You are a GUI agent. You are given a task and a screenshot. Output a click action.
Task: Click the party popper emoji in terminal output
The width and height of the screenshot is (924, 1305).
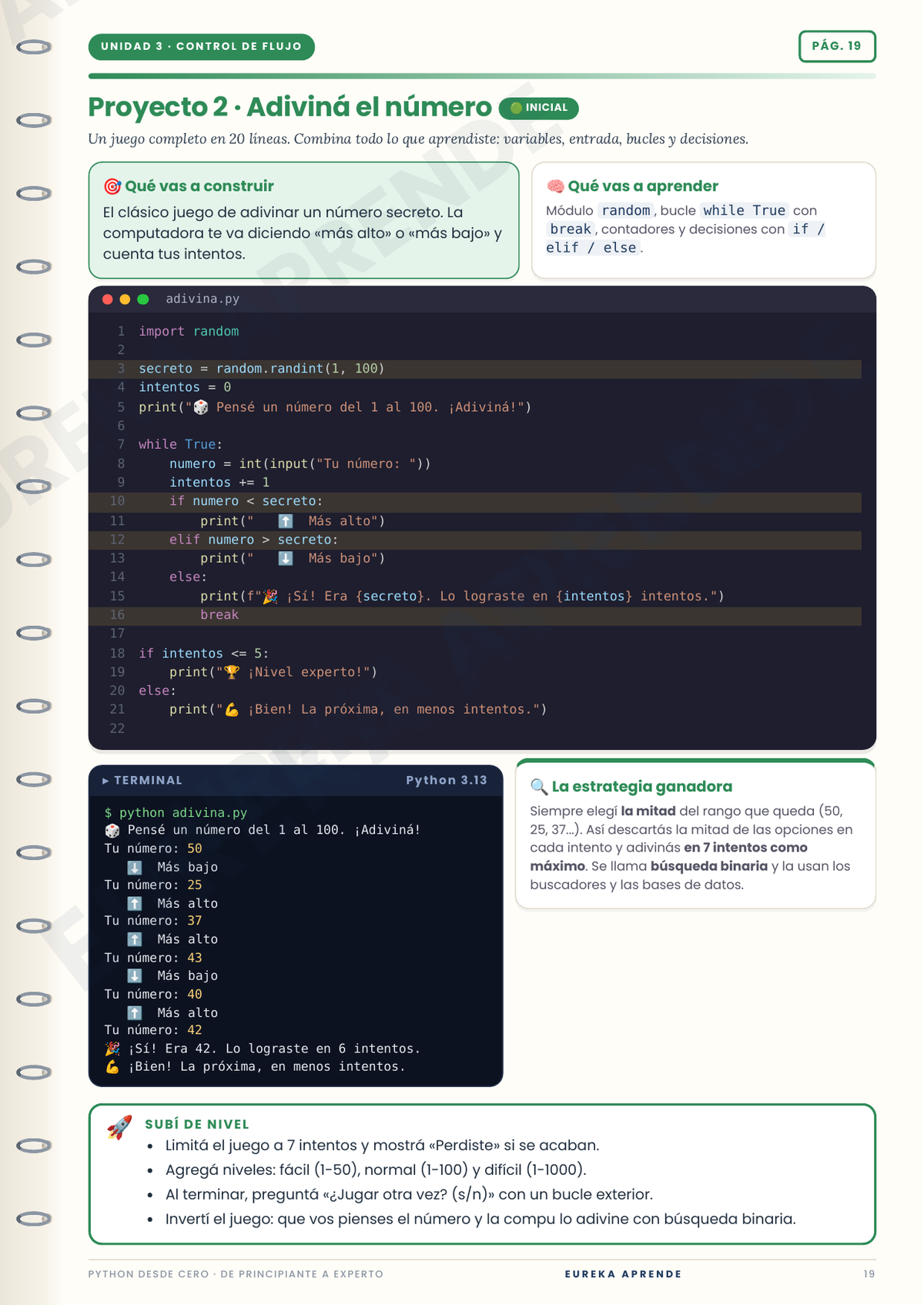point(112,1049)
